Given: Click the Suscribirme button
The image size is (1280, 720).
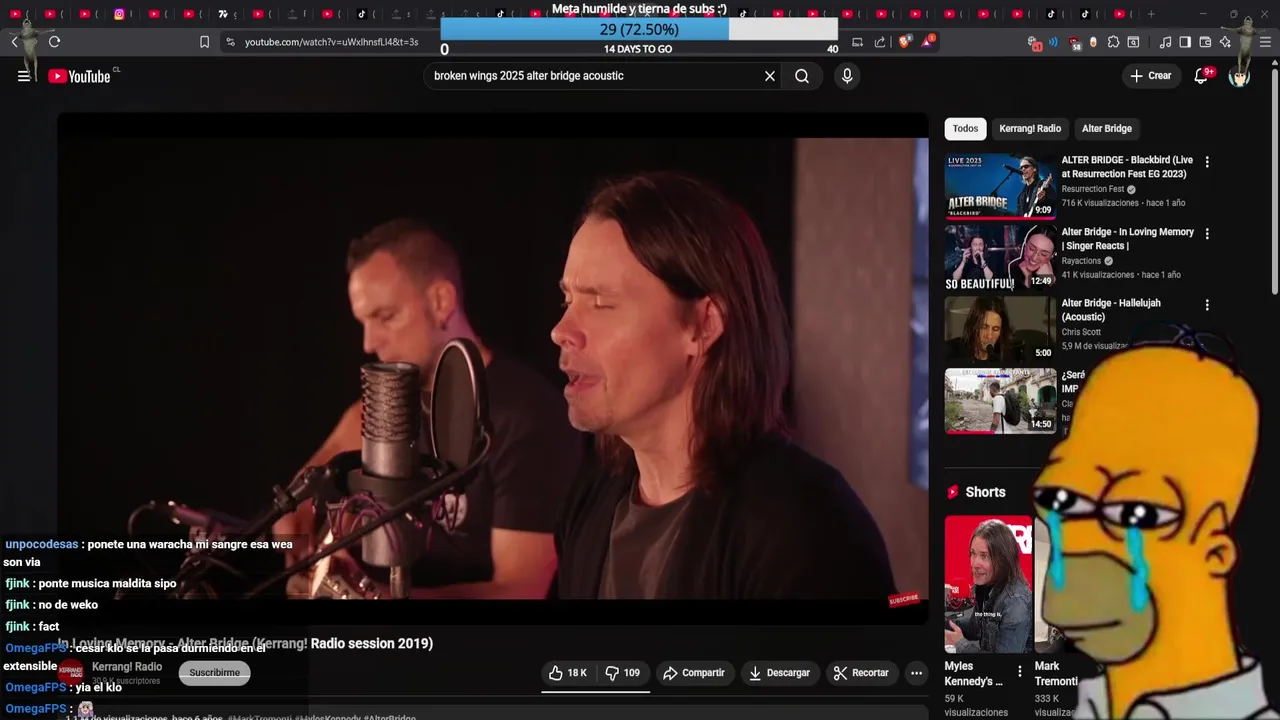Looking at the screenshot, I should coord(214,673).
